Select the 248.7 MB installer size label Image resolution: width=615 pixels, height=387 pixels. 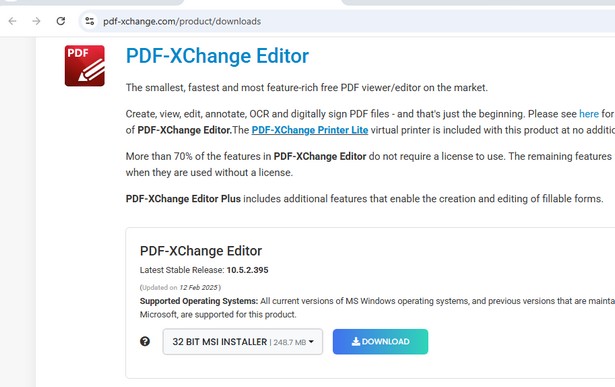coord(289,342)
